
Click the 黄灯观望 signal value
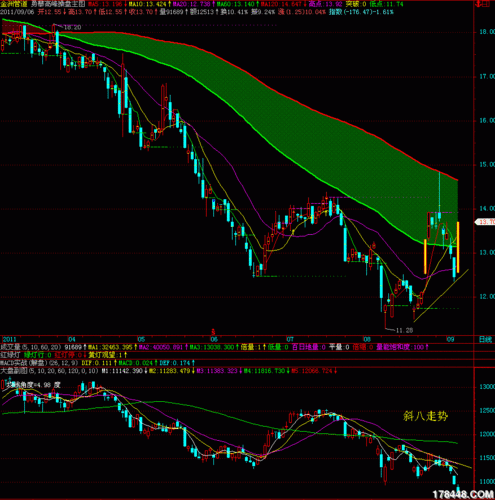tap(108, 355)
